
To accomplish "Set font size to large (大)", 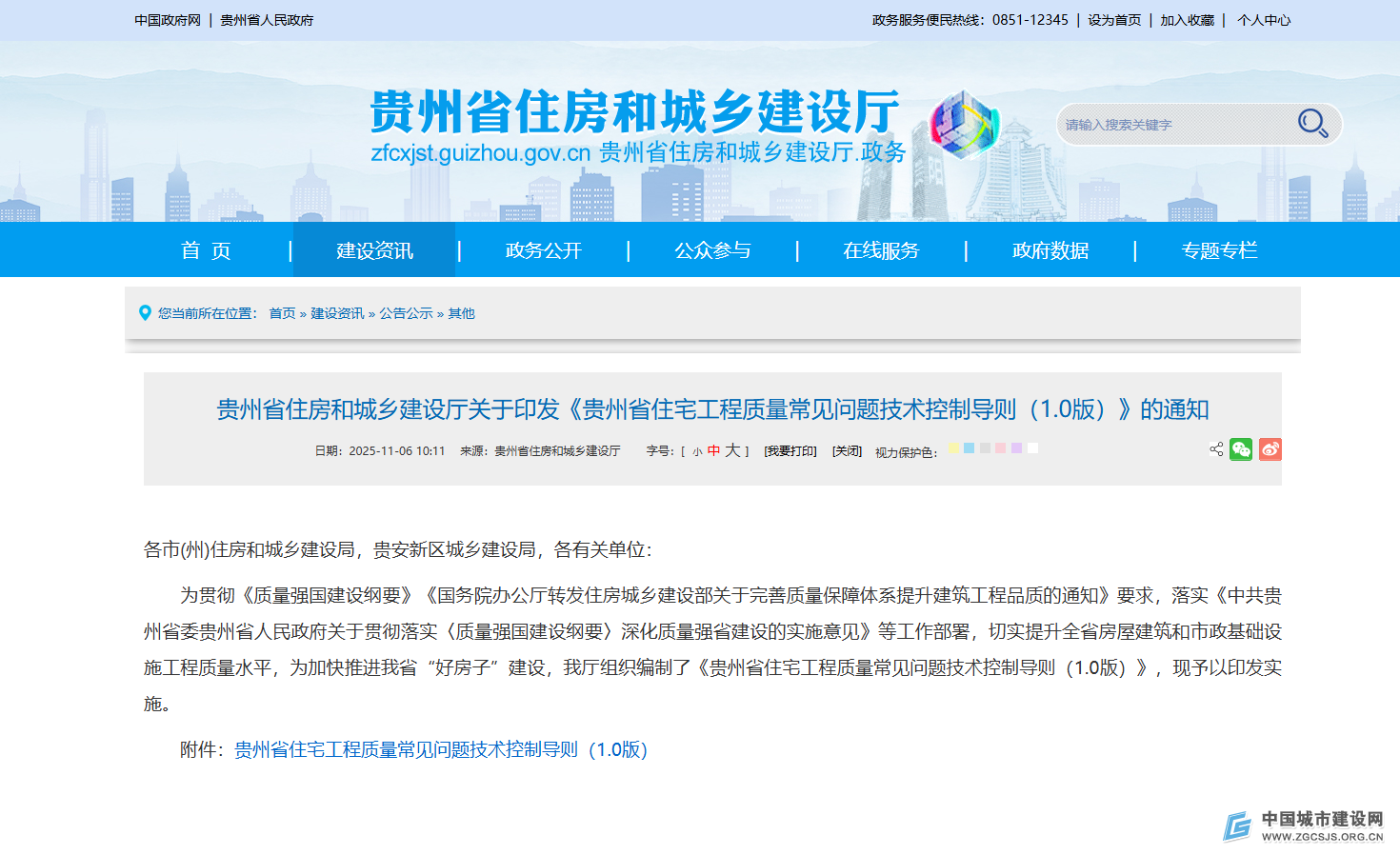I will pyautogui.click(x=731, y=450).
